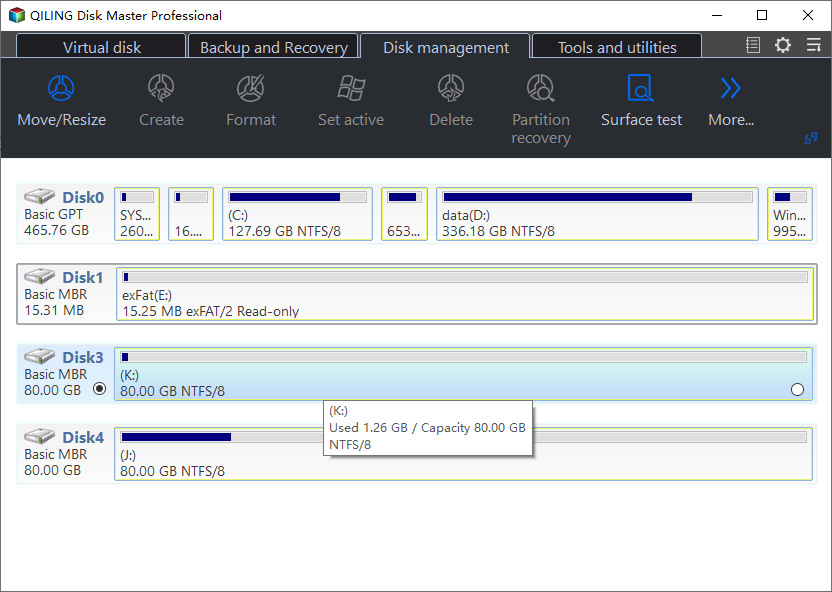The height and width of the screenshot is (592, 832).
Task: Open the hamburger menu icon
Action: pyautogui.click(x=813, y=45)
